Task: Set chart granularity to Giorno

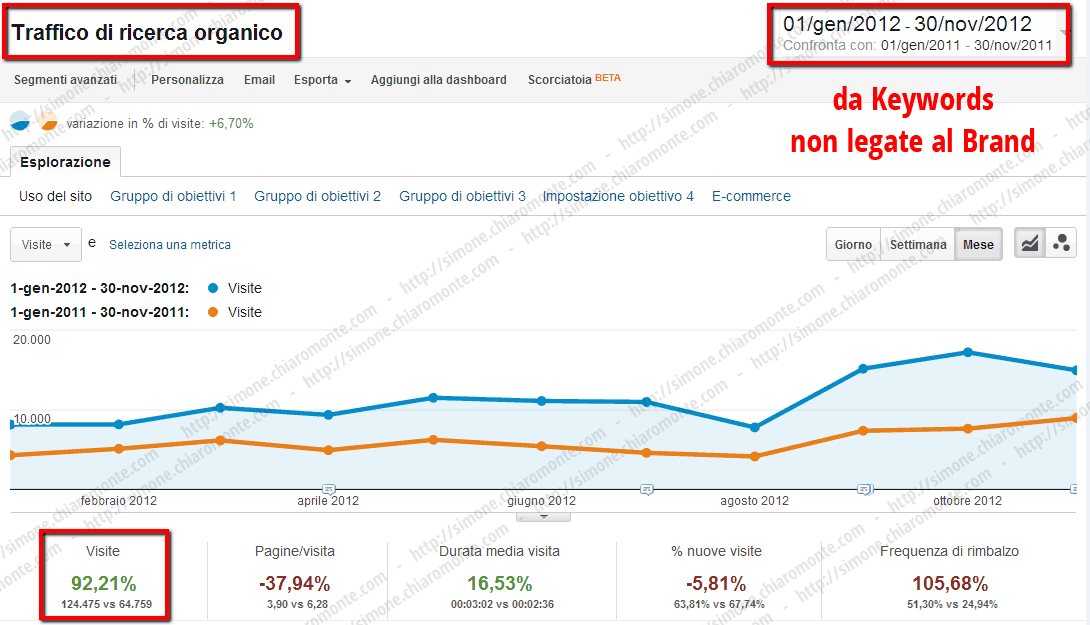Action: coord(853,245)
